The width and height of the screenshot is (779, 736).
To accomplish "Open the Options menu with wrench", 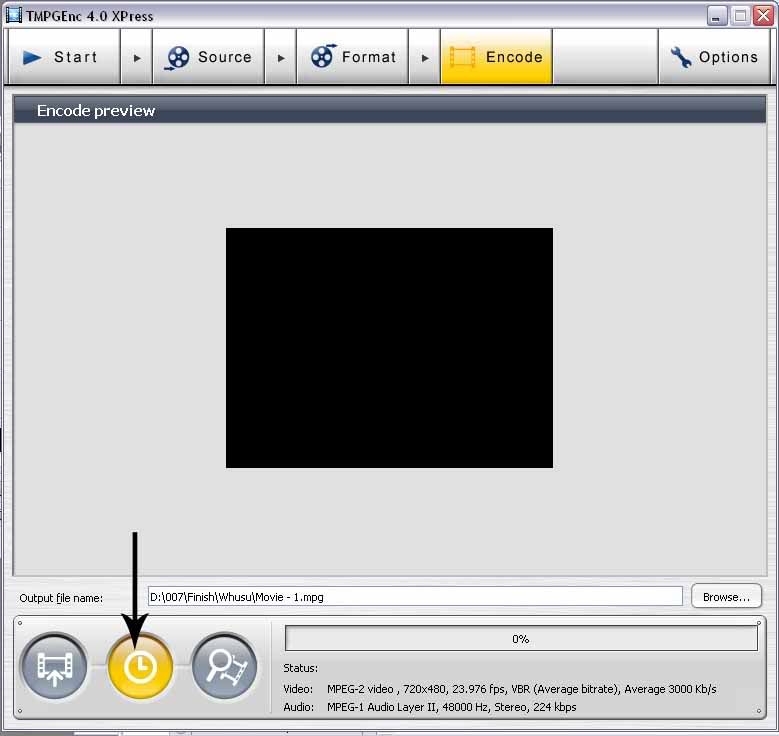I will point(714,57).
